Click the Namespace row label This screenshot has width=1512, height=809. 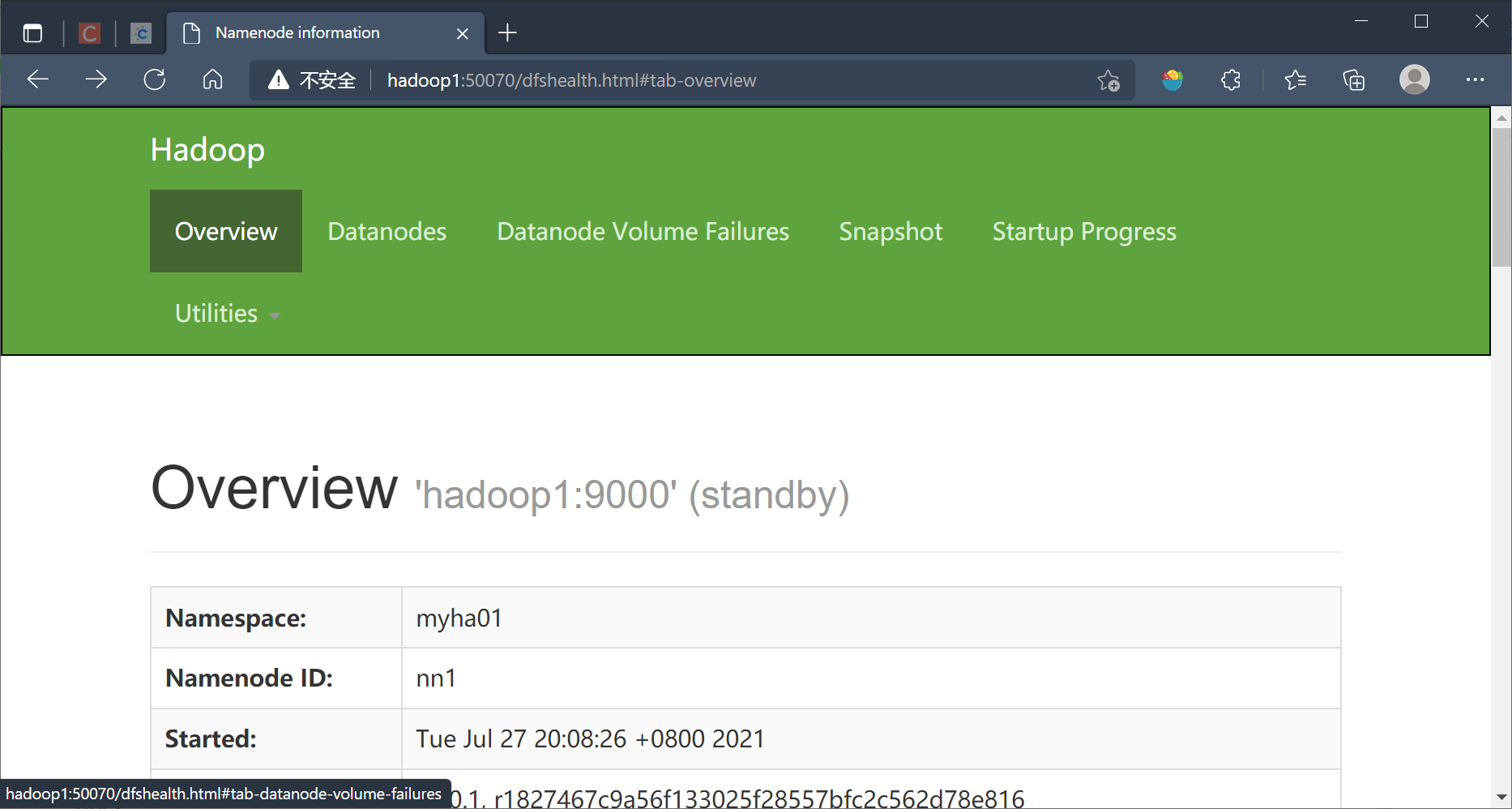point(236,619)
